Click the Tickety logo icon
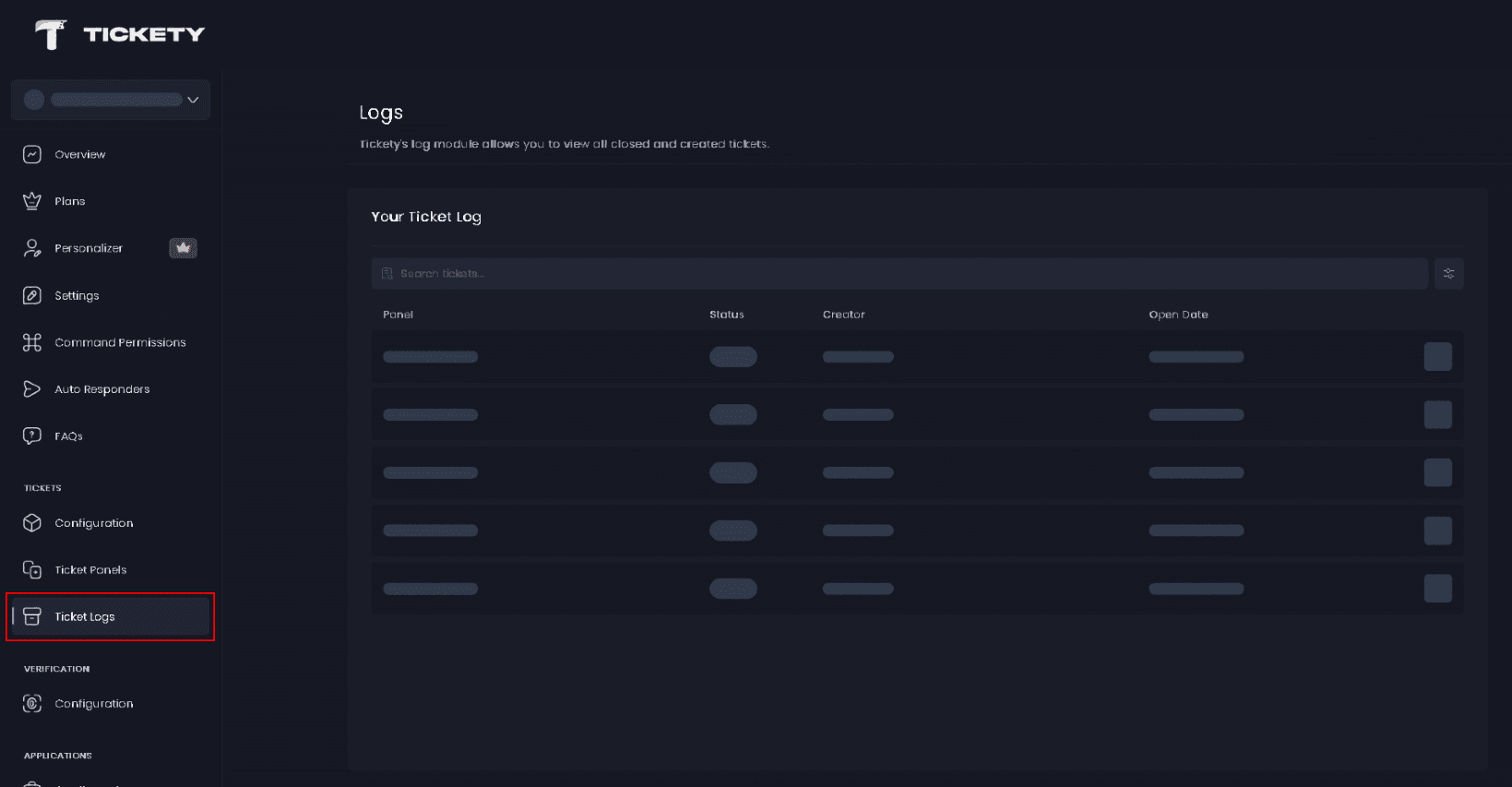Screen dimensions: 1512x787 point(50,35)
